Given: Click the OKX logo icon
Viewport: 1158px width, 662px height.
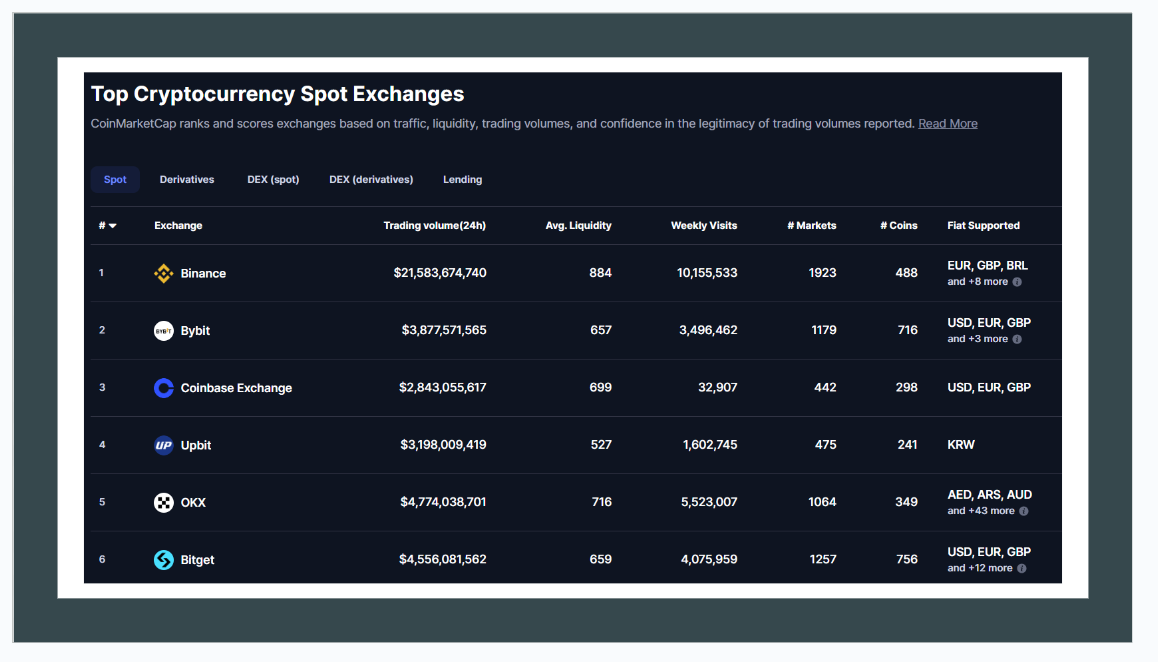Looking at the screenshot, I should pos(163,502).
